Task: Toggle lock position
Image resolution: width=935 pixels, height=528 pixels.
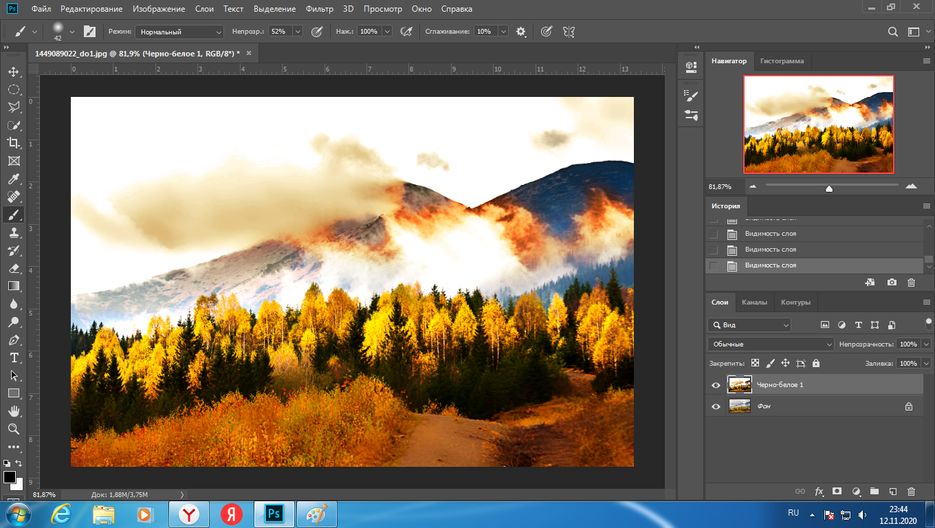Action: click(x=785, y=363)
